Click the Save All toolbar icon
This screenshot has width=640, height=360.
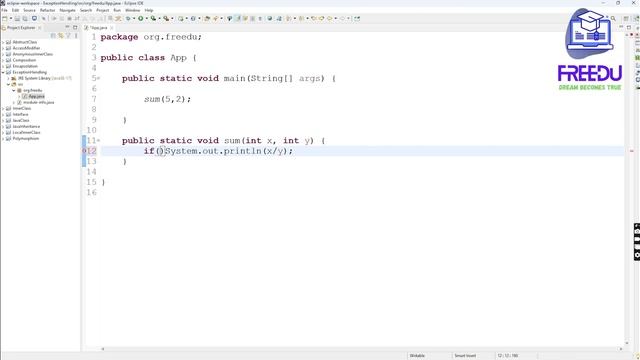[25, 18]
